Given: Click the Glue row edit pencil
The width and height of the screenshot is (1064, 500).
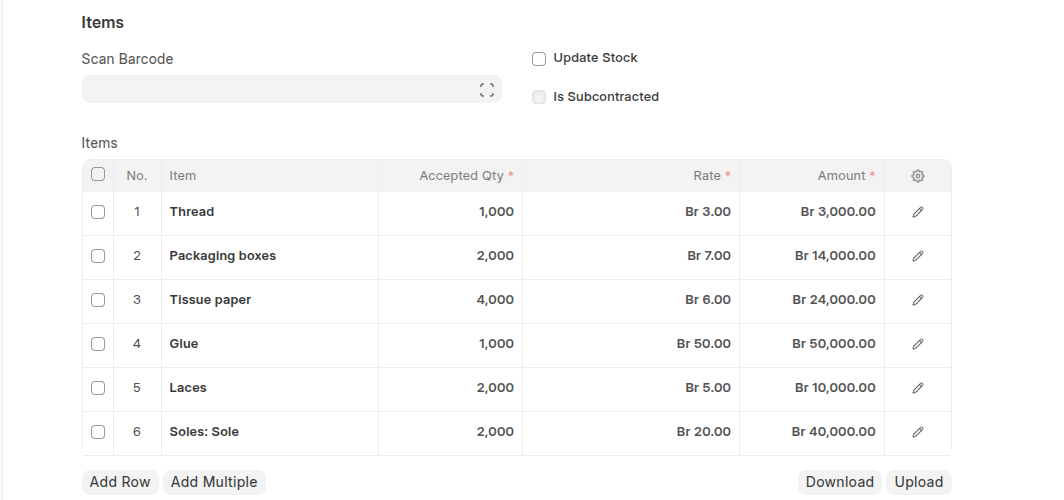Looking at the screenshot, I should coord(918,344).
